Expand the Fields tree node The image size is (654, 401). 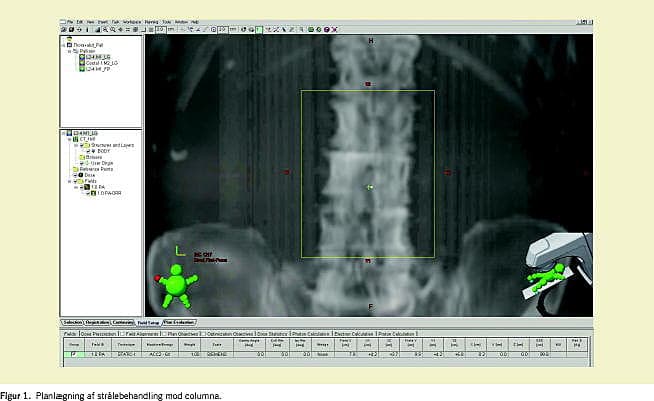[x=68, y=180]
